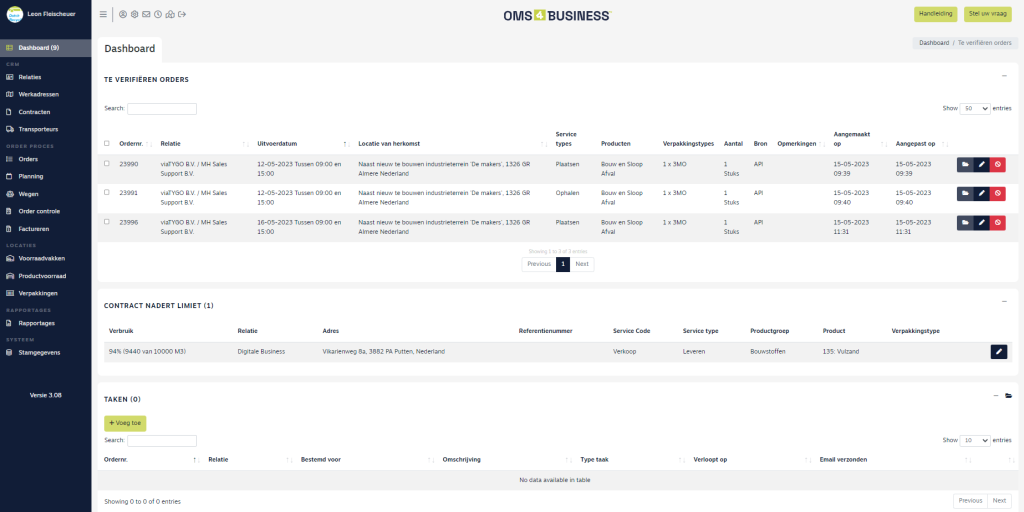
Task: Toggle the hamburger sidebar menu
Action: pos(104,14)
